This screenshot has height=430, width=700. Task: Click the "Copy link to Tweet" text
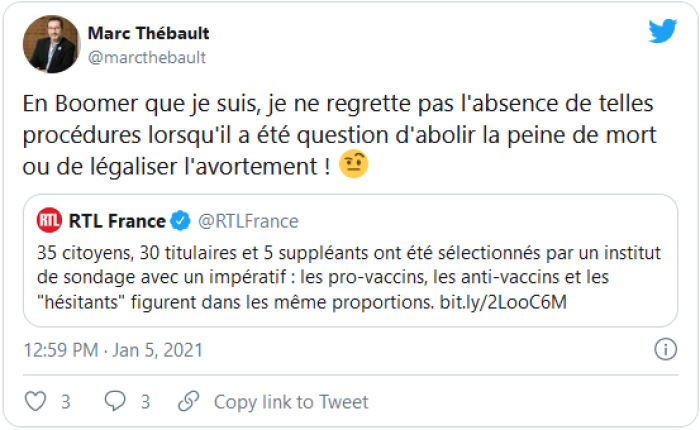(x=291, y=402)
